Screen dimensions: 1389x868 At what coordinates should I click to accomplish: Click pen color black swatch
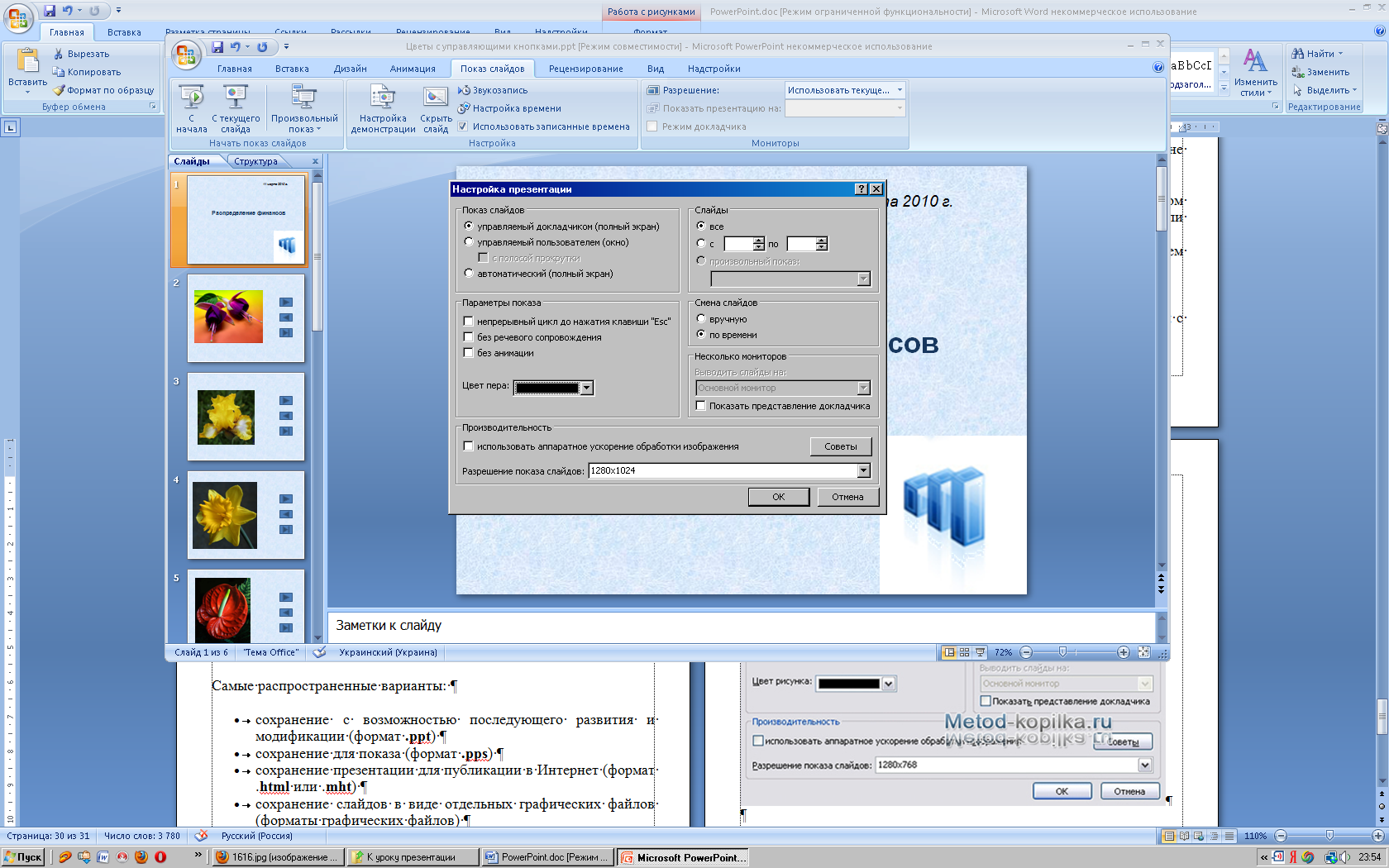point(547,388)
